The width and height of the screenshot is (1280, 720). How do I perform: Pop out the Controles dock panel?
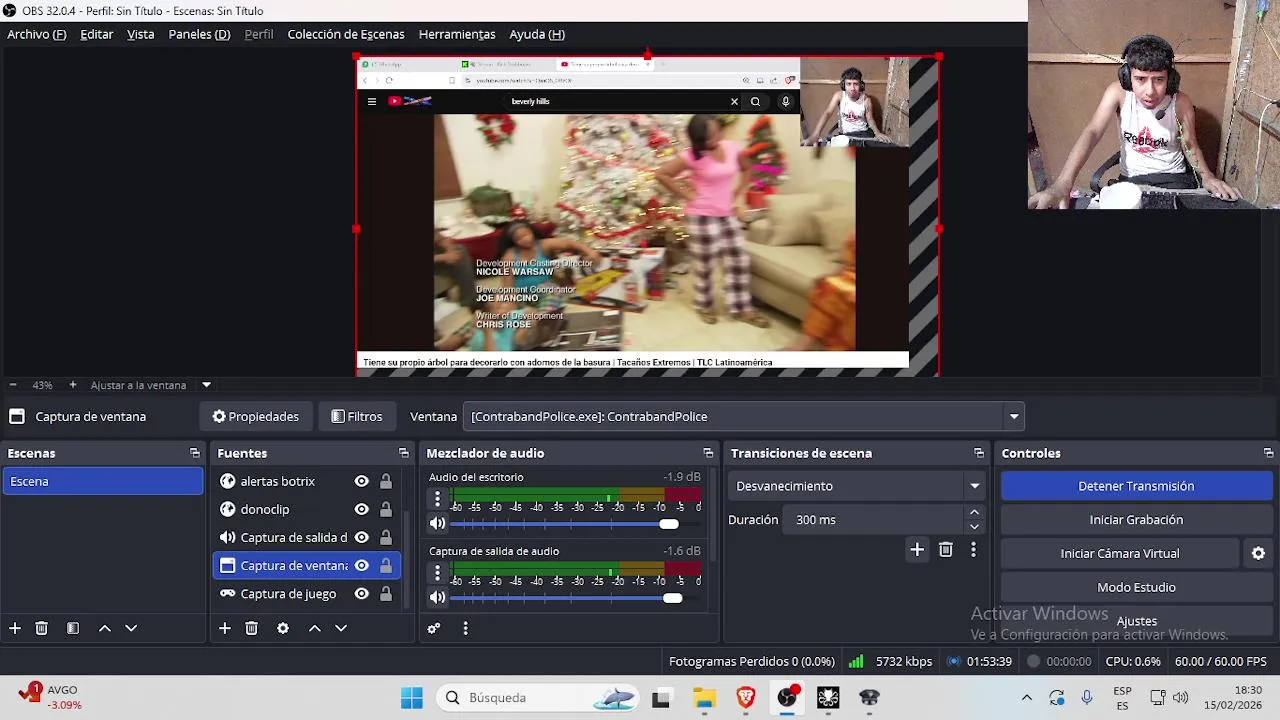point(1268,453)
